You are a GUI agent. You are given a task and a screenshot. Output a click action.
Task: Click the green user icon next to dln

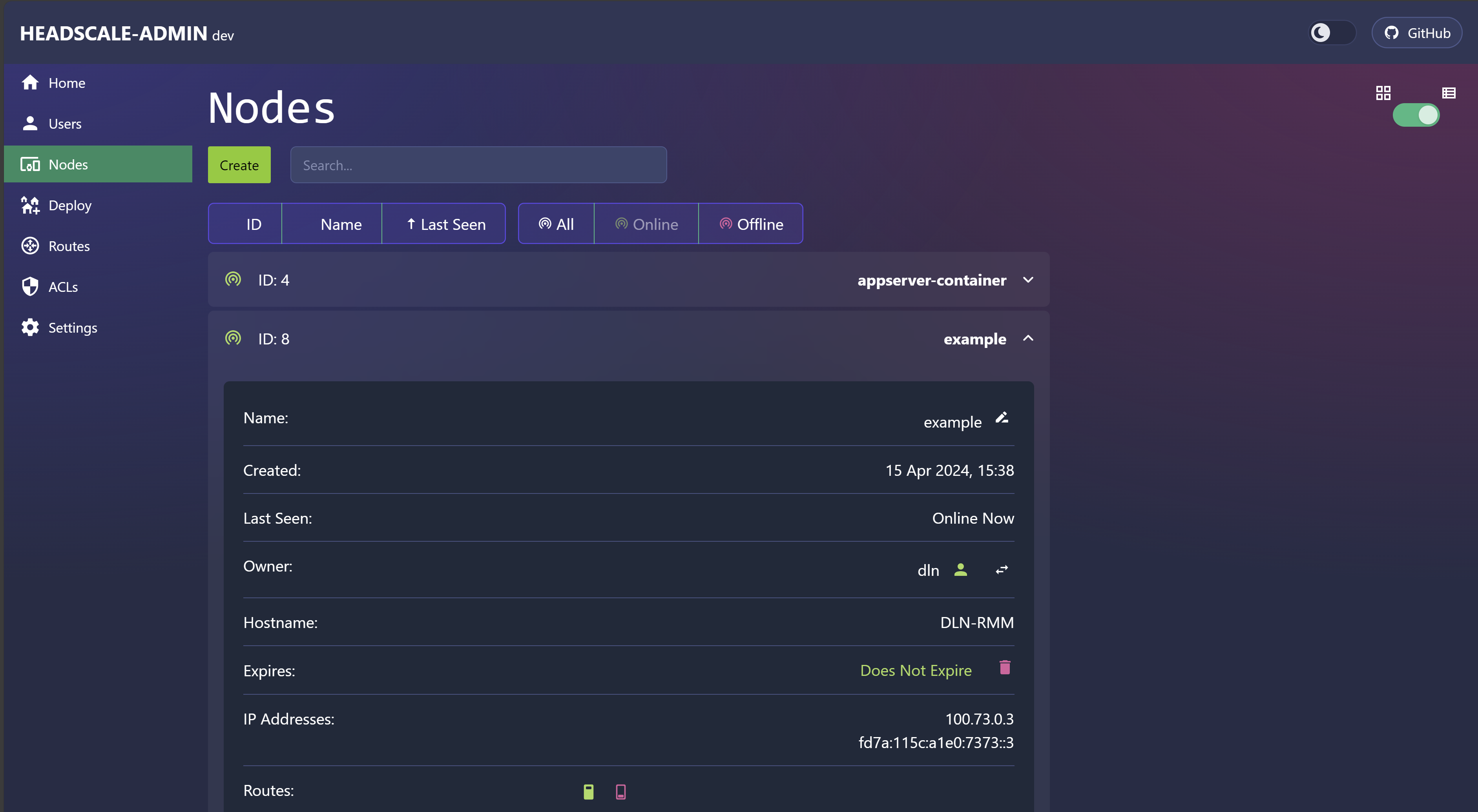(x=960, y=570)
